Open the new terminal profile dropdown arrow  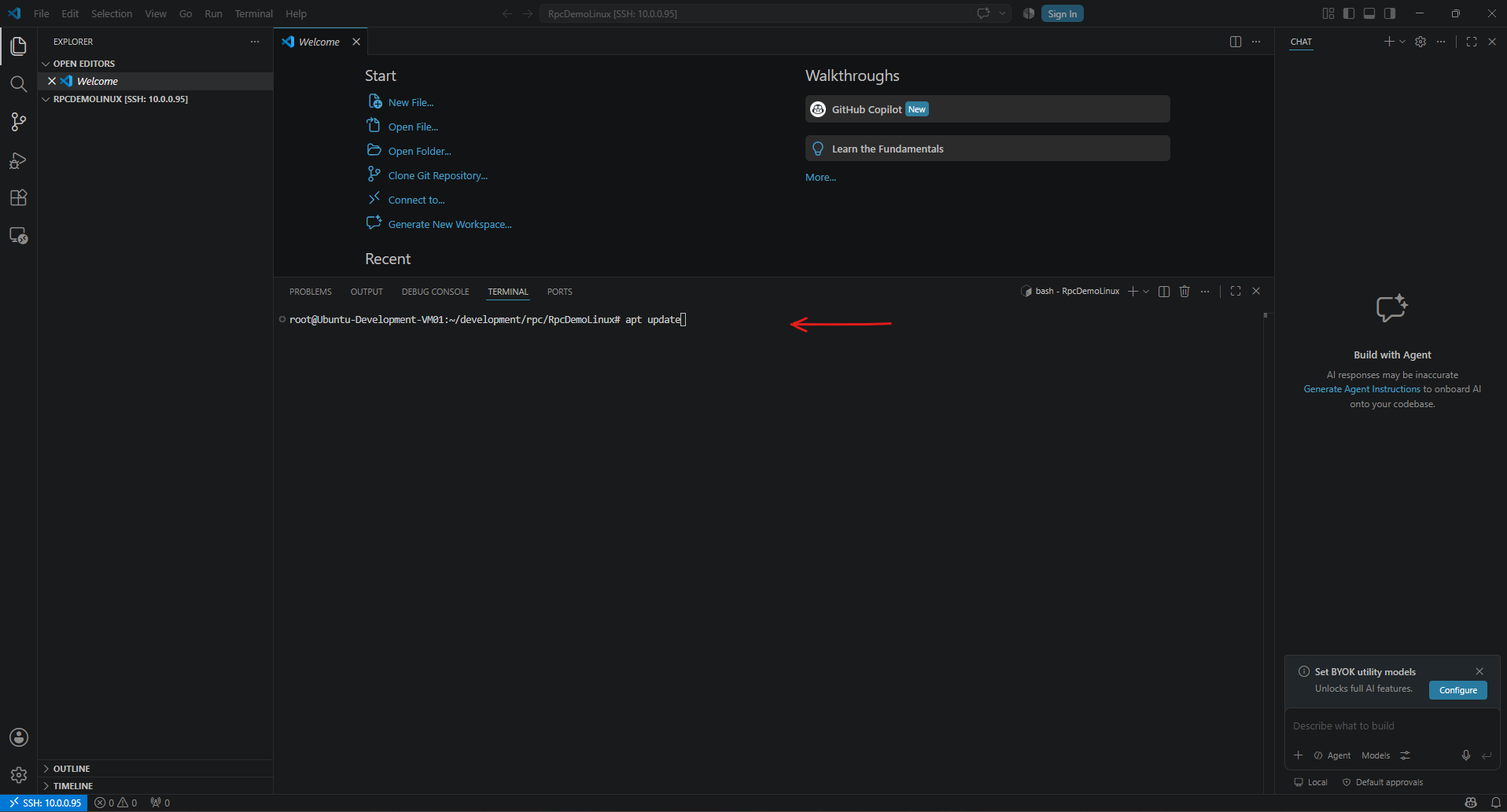[x=1146, y=291]
